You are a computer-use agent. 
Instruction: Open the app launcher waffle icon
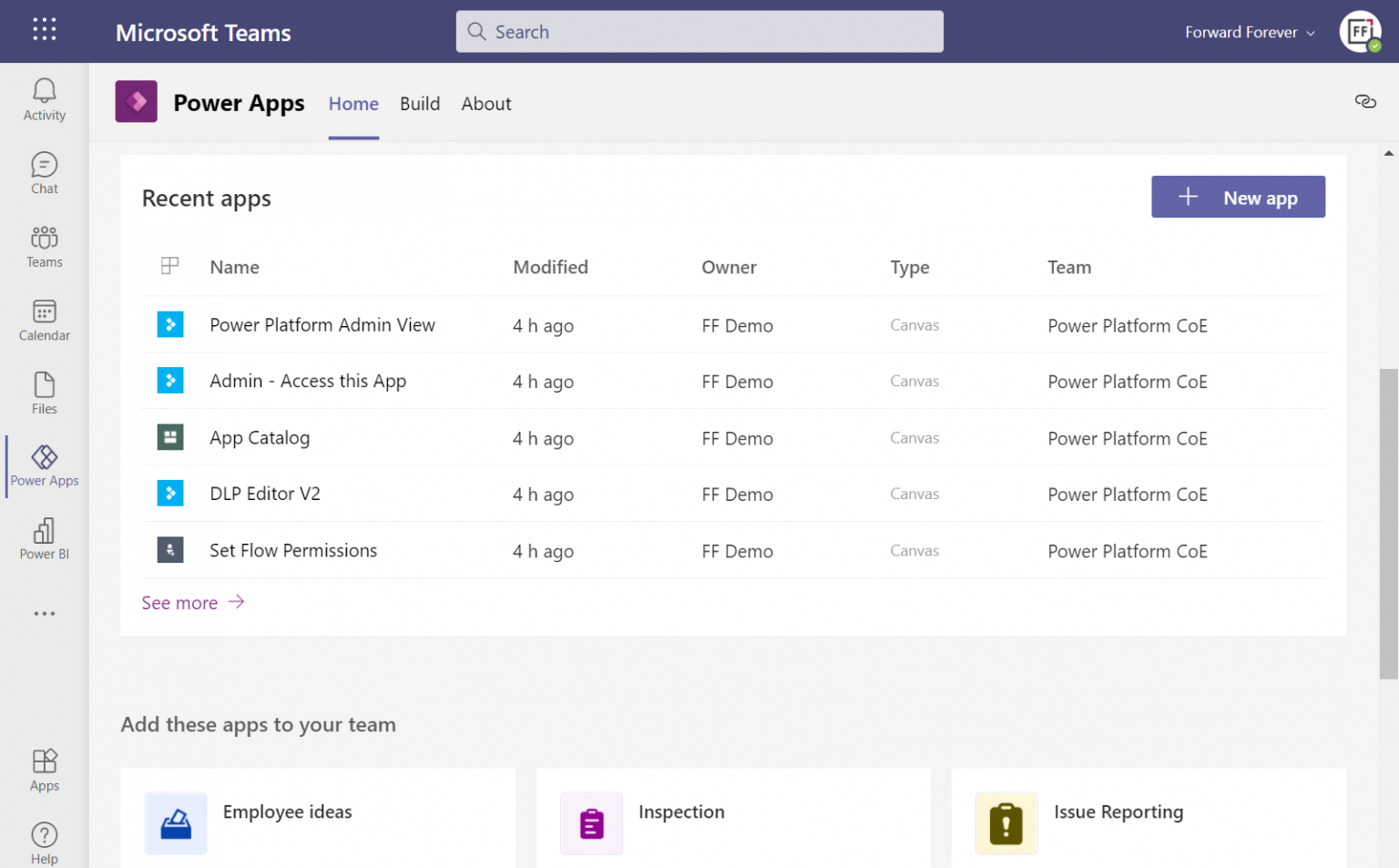(44, 30)
